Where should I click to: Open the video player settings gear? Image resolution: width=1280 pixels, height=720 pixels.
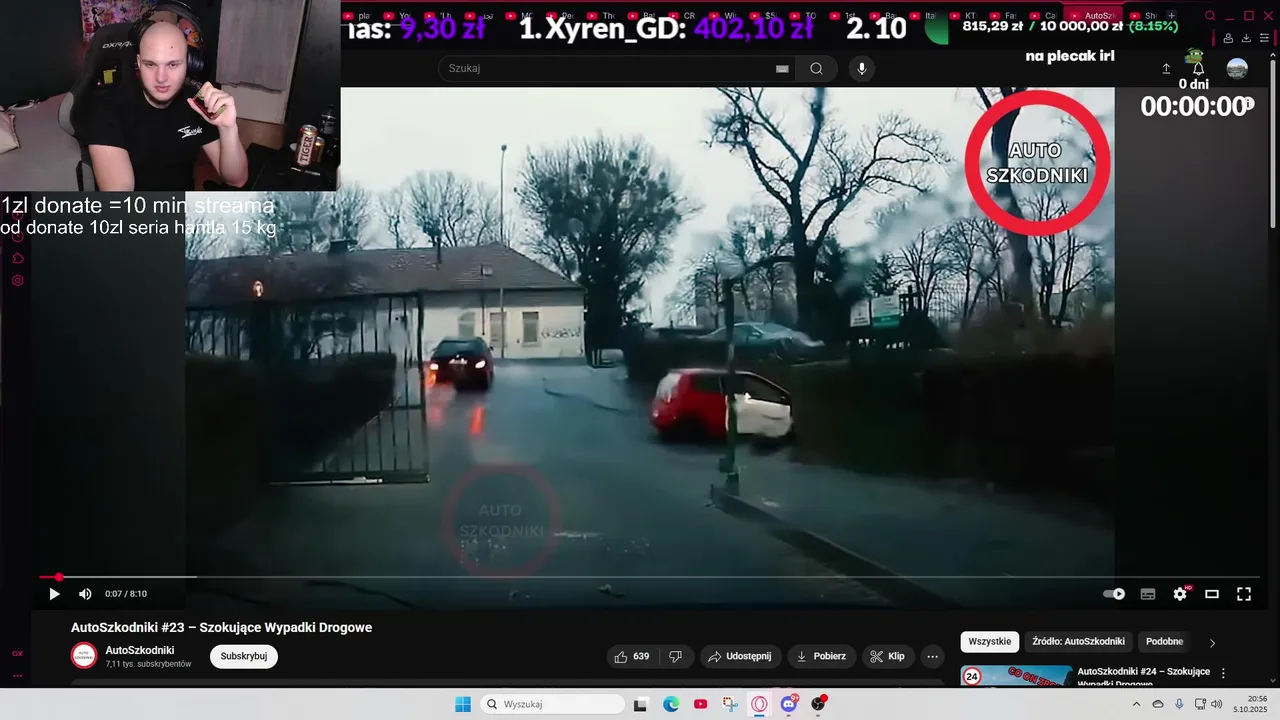[1180, 594]
